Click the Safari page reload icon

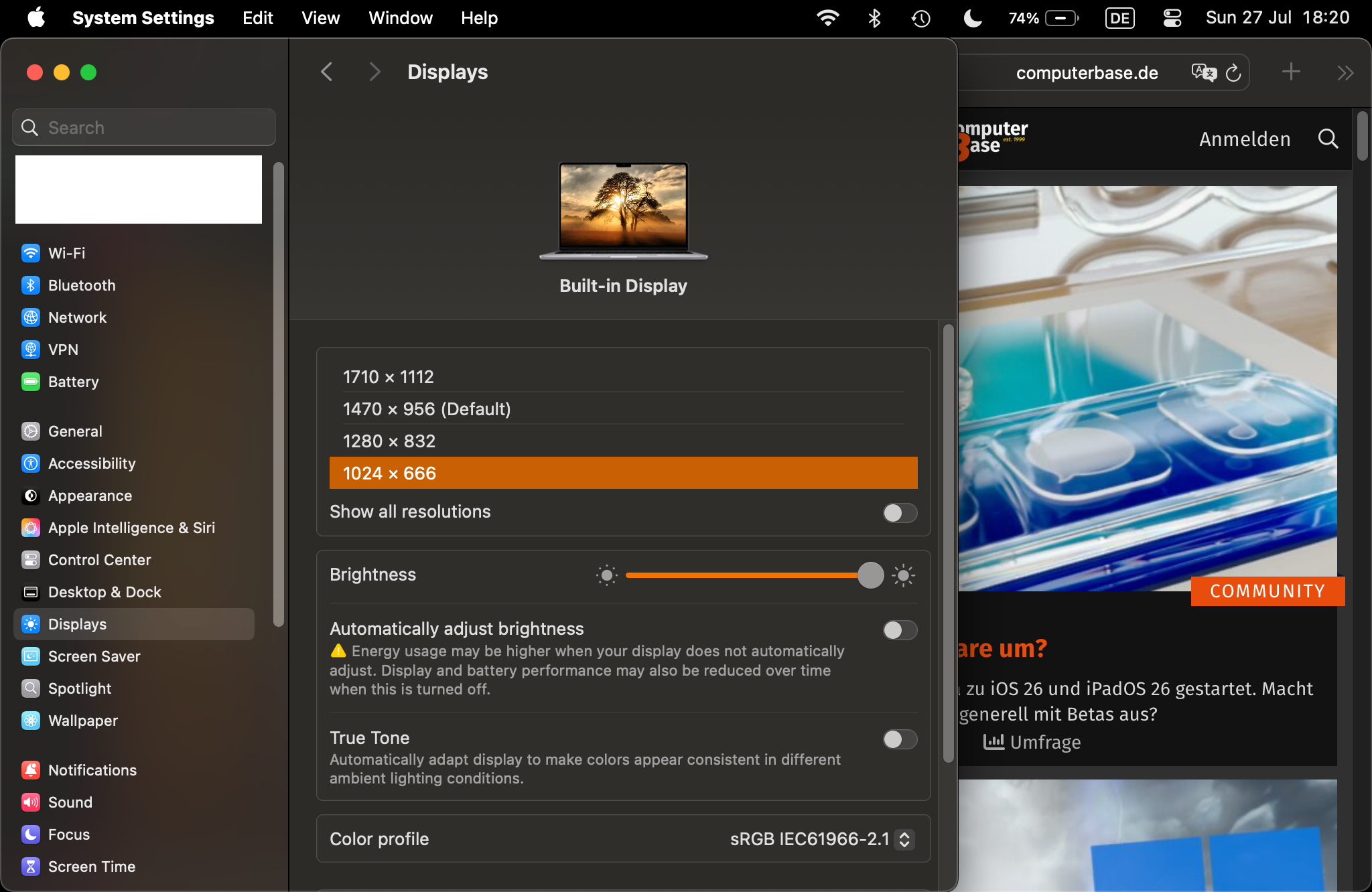click(1233, 73)
